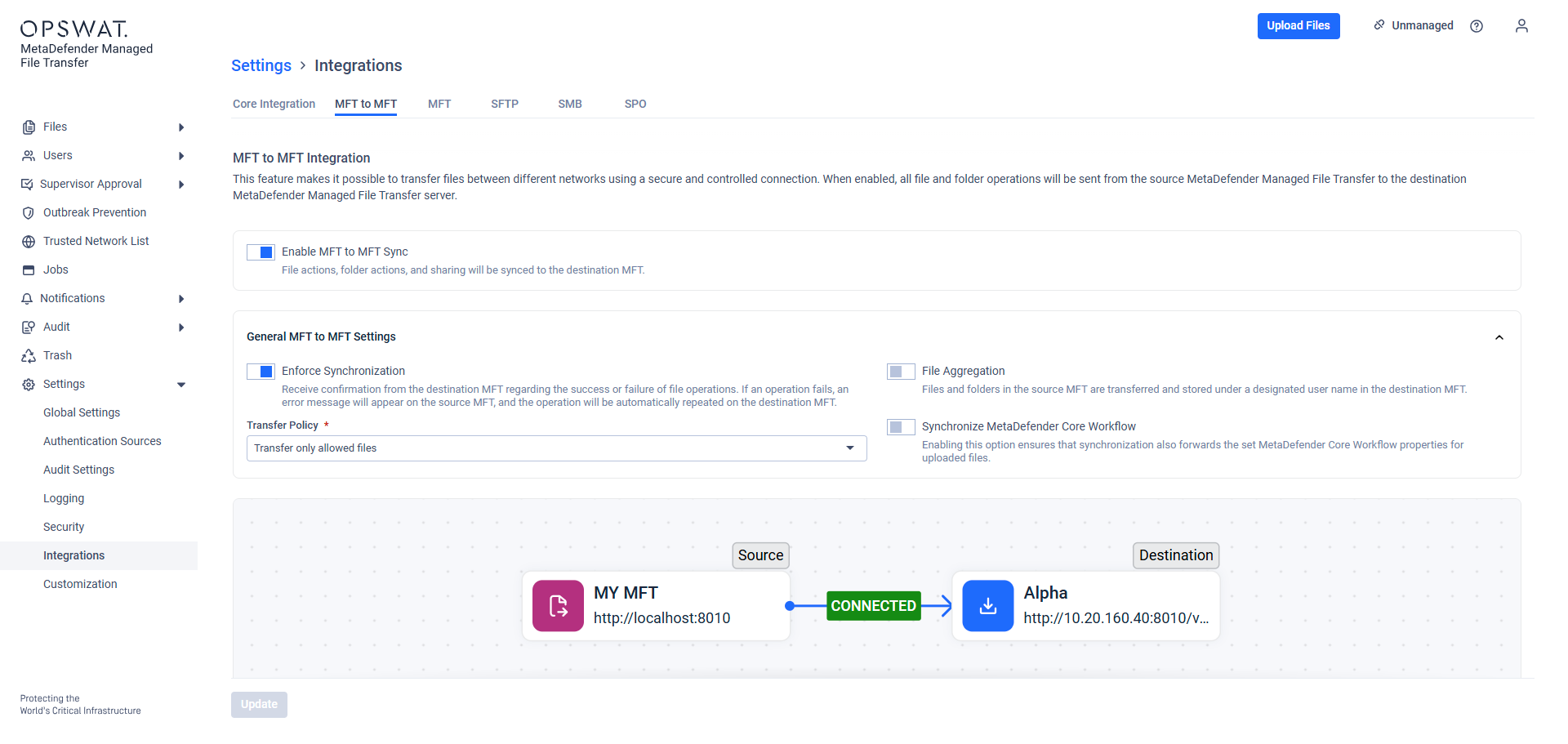
Task: Open Logging settings in sidebar
Action: (64, 498)
